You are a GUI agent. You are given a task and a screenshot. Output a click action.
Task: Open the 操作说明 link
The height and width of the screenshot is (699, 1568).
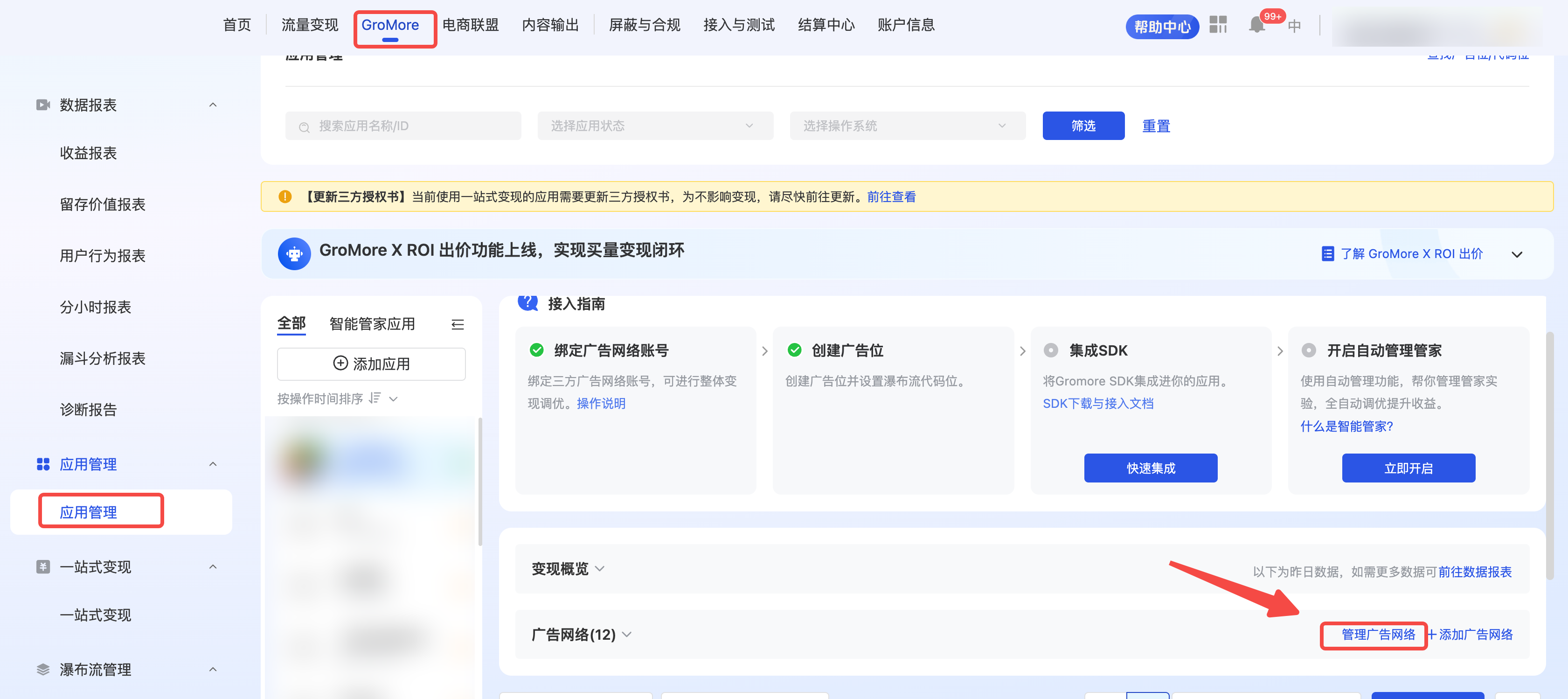pyautogui.click(x=601, y=403)
